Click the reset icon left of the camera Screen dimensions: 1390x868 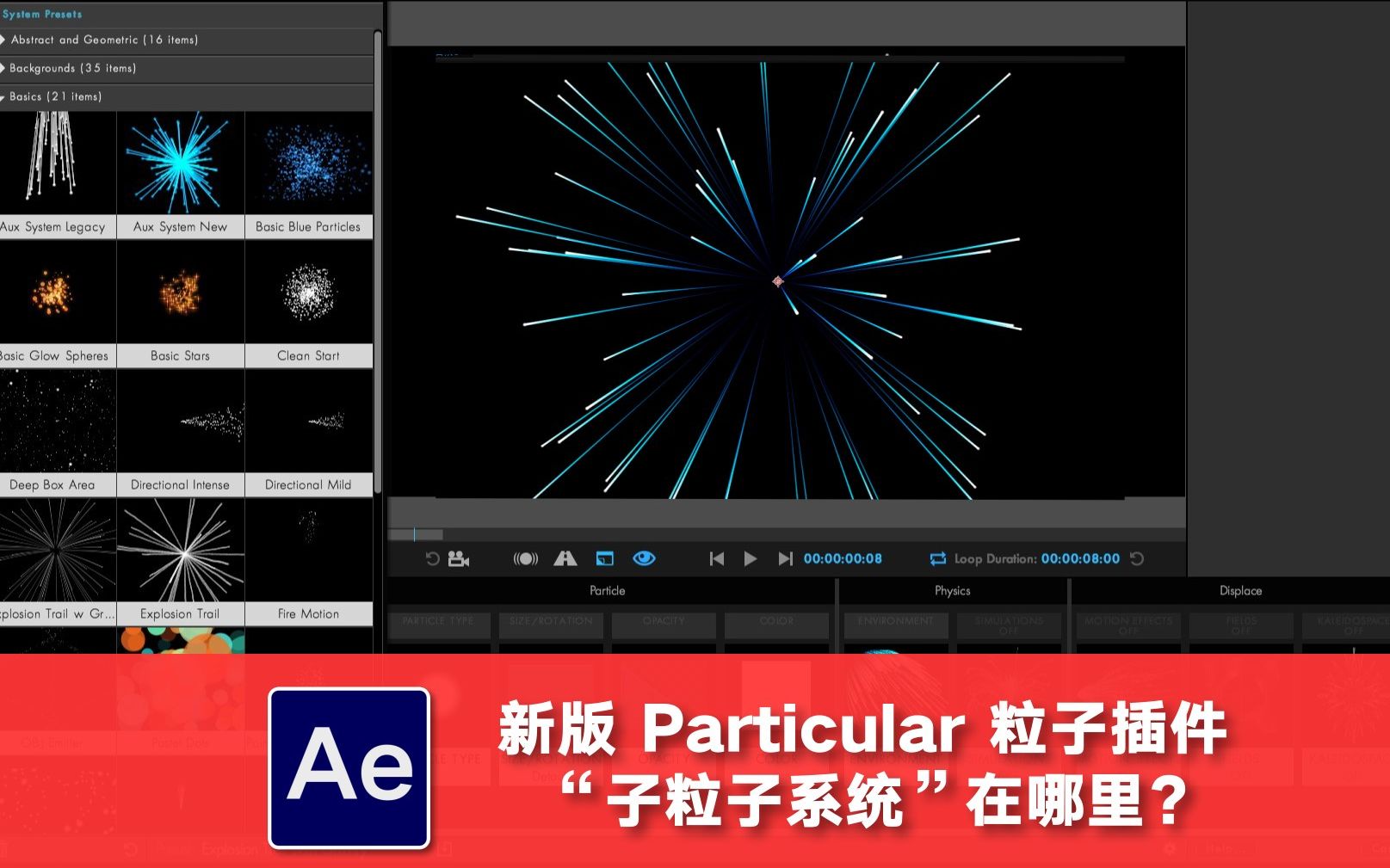[432, 558]
